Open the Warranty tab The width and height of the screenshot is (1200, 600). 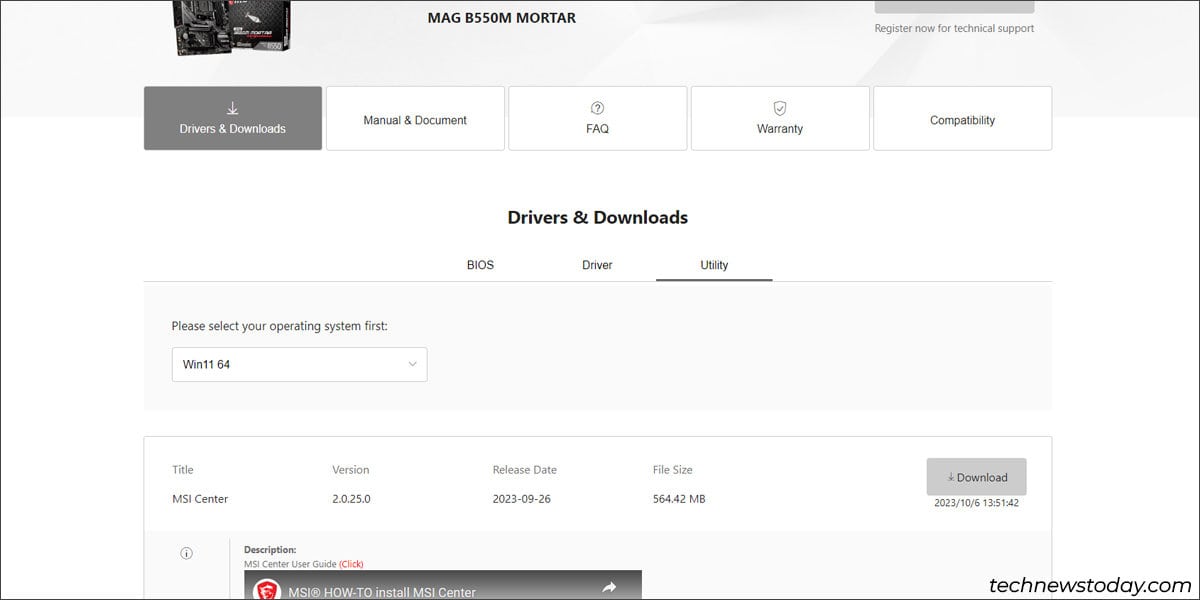(780, 118)
